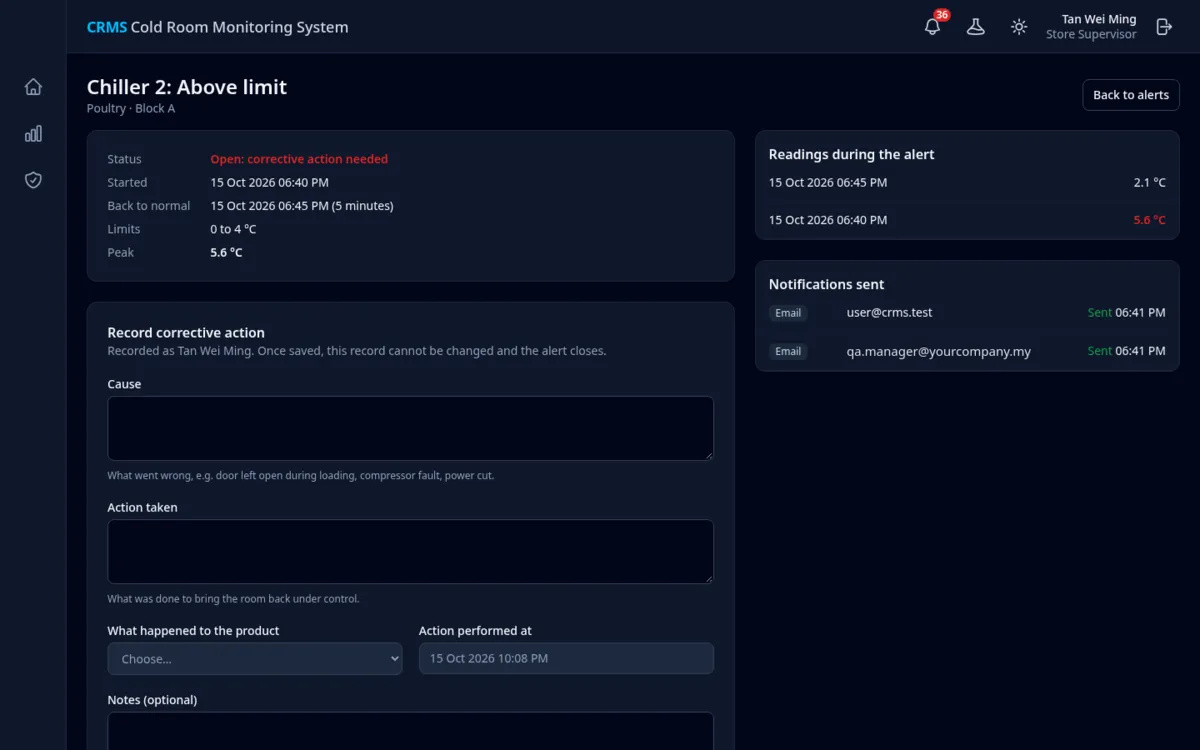The height and width of the screenshot is (750, 1200).
Task: Select the 2.1 °C reading row at 06:45 PM
Action: click(x=967, y=183)
